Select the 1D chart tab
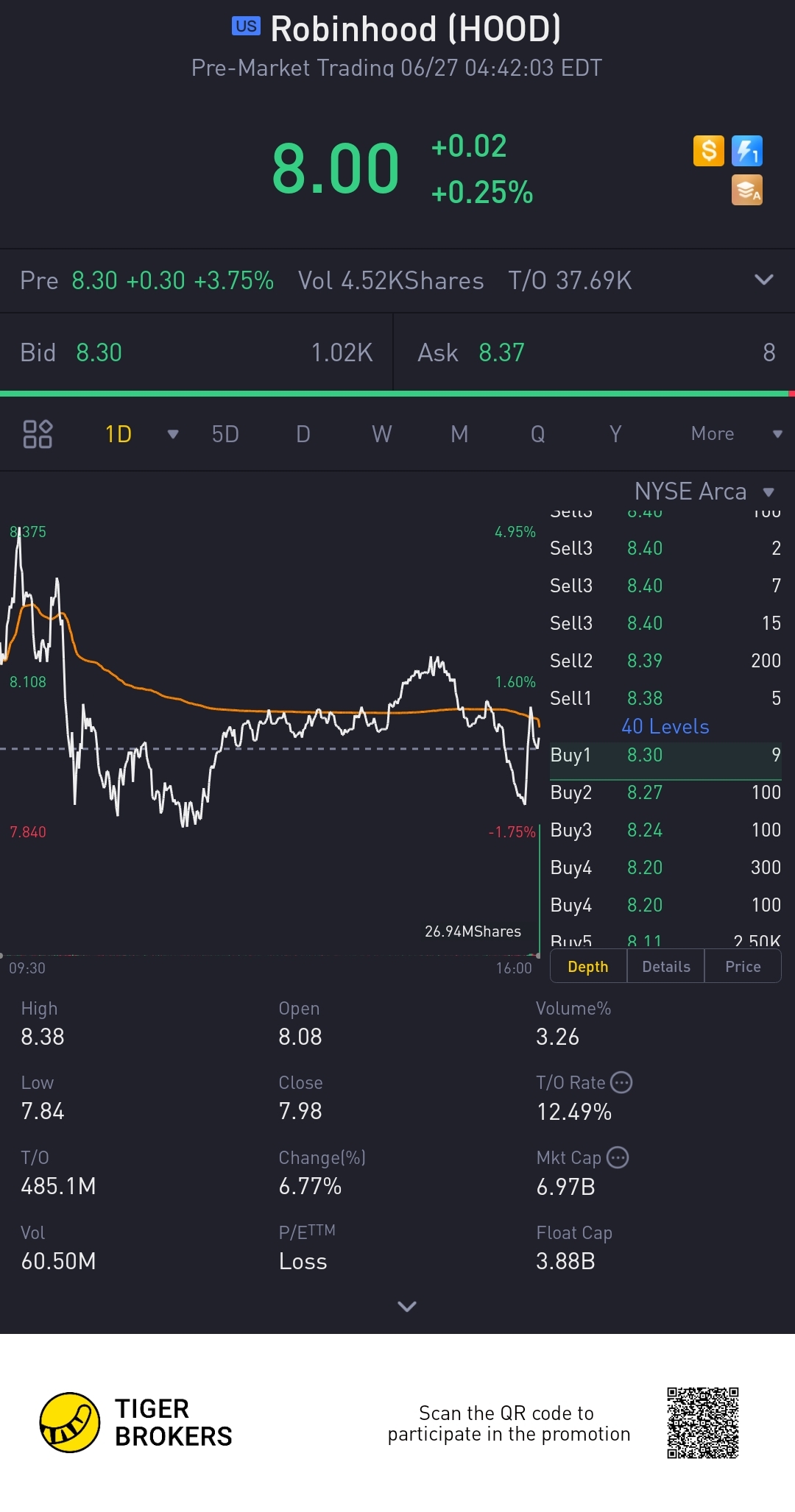Screen dimensions: 795x1512 [119, 434]
